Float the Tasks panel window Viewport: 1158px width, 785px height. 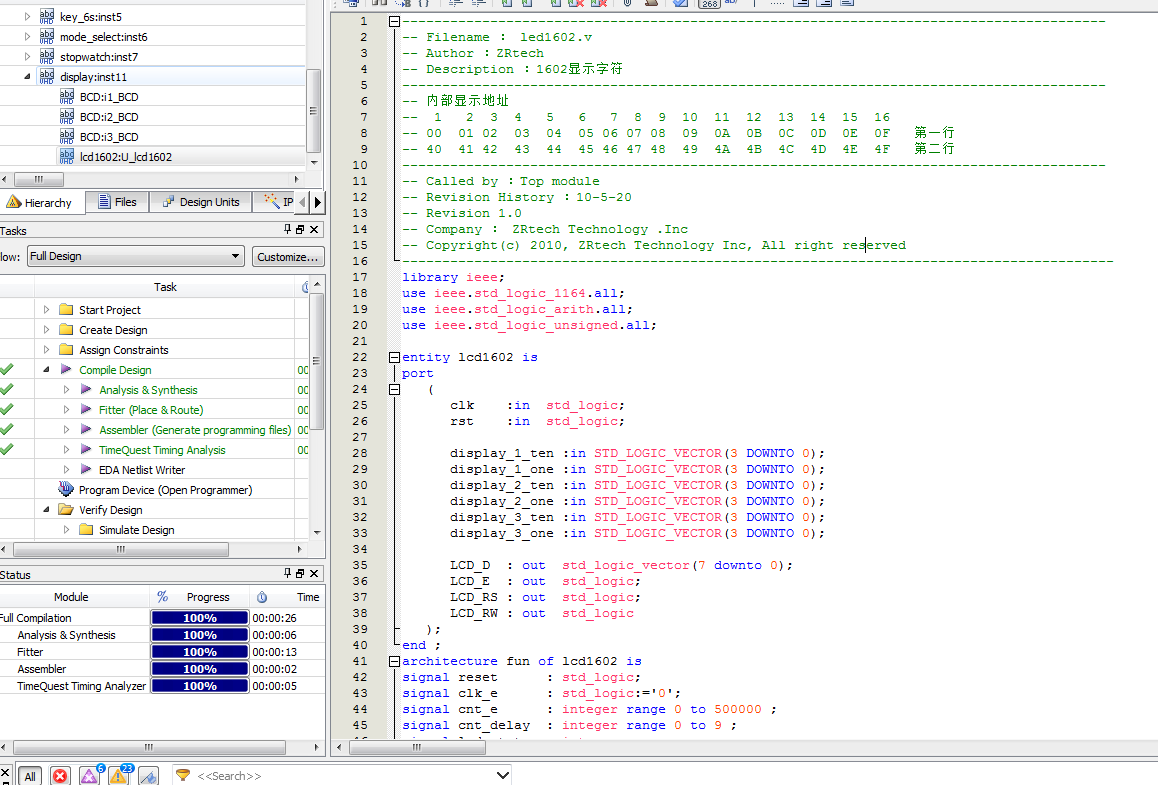300,230
